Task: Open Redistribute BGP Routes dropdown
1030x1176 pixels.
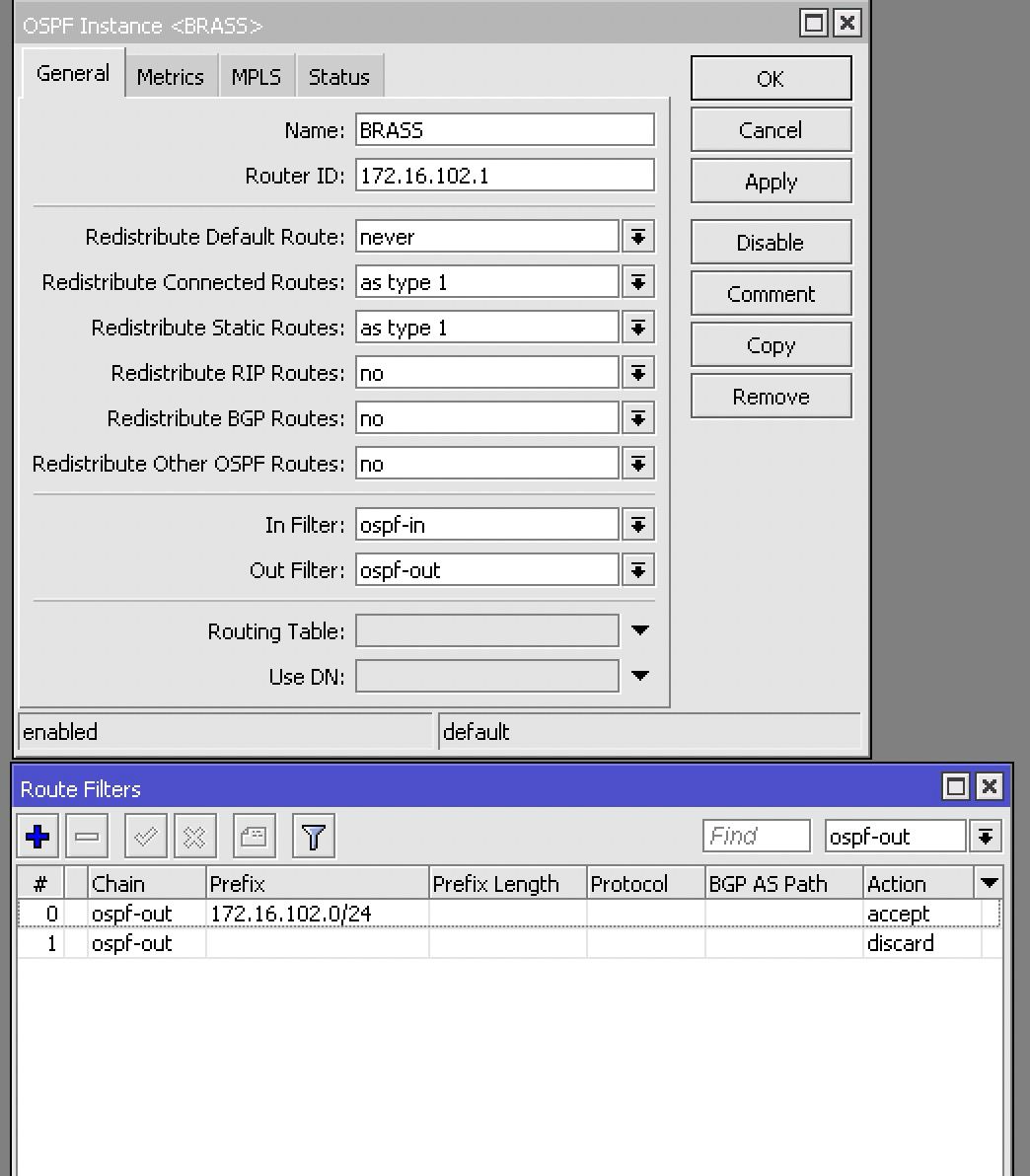Action: [x=638, y=418]
